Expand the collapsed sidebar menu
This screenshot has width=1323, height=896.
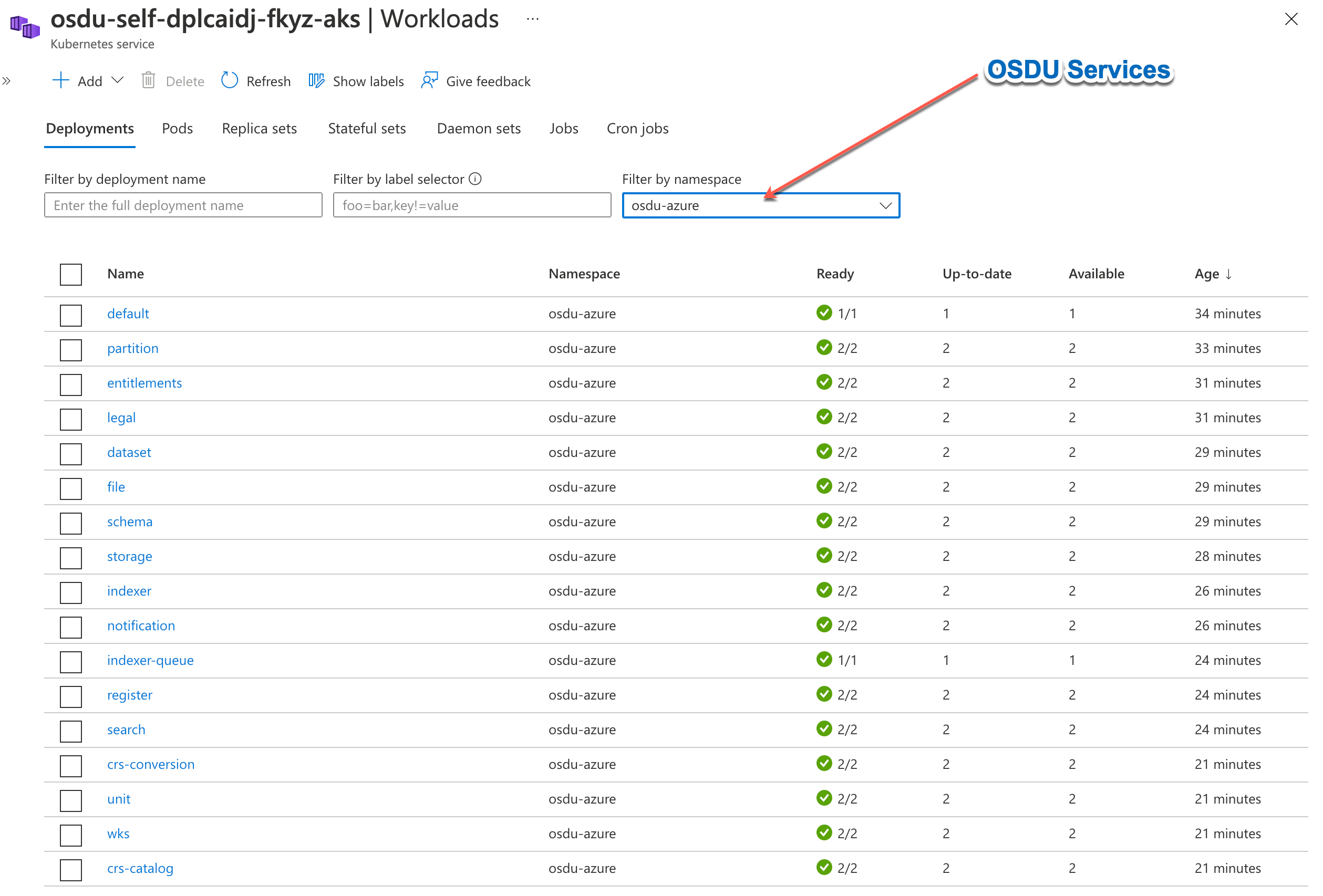pyautogui.click(x=7, y=81)
